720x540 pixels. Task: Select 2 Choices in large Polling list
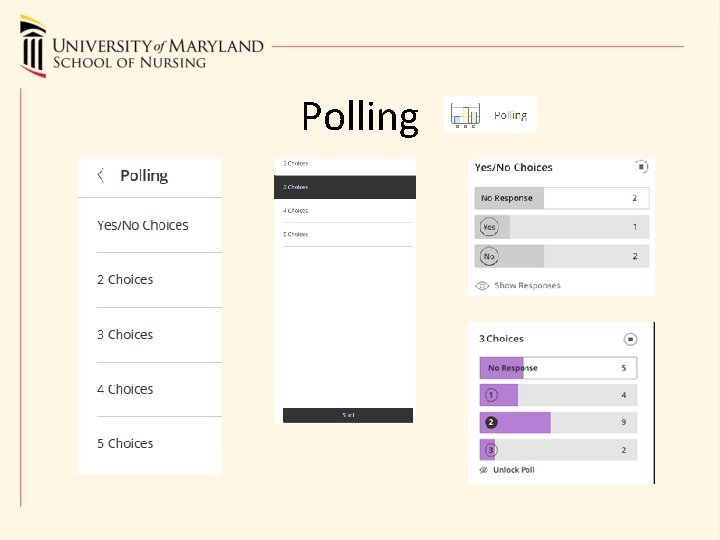pyautogui.click(x=125, y=280)
